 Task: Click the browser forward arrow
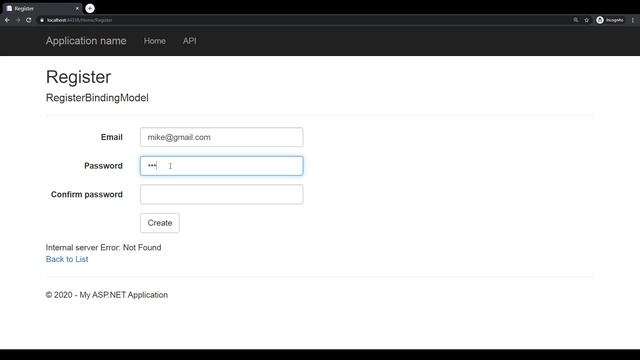18,20
